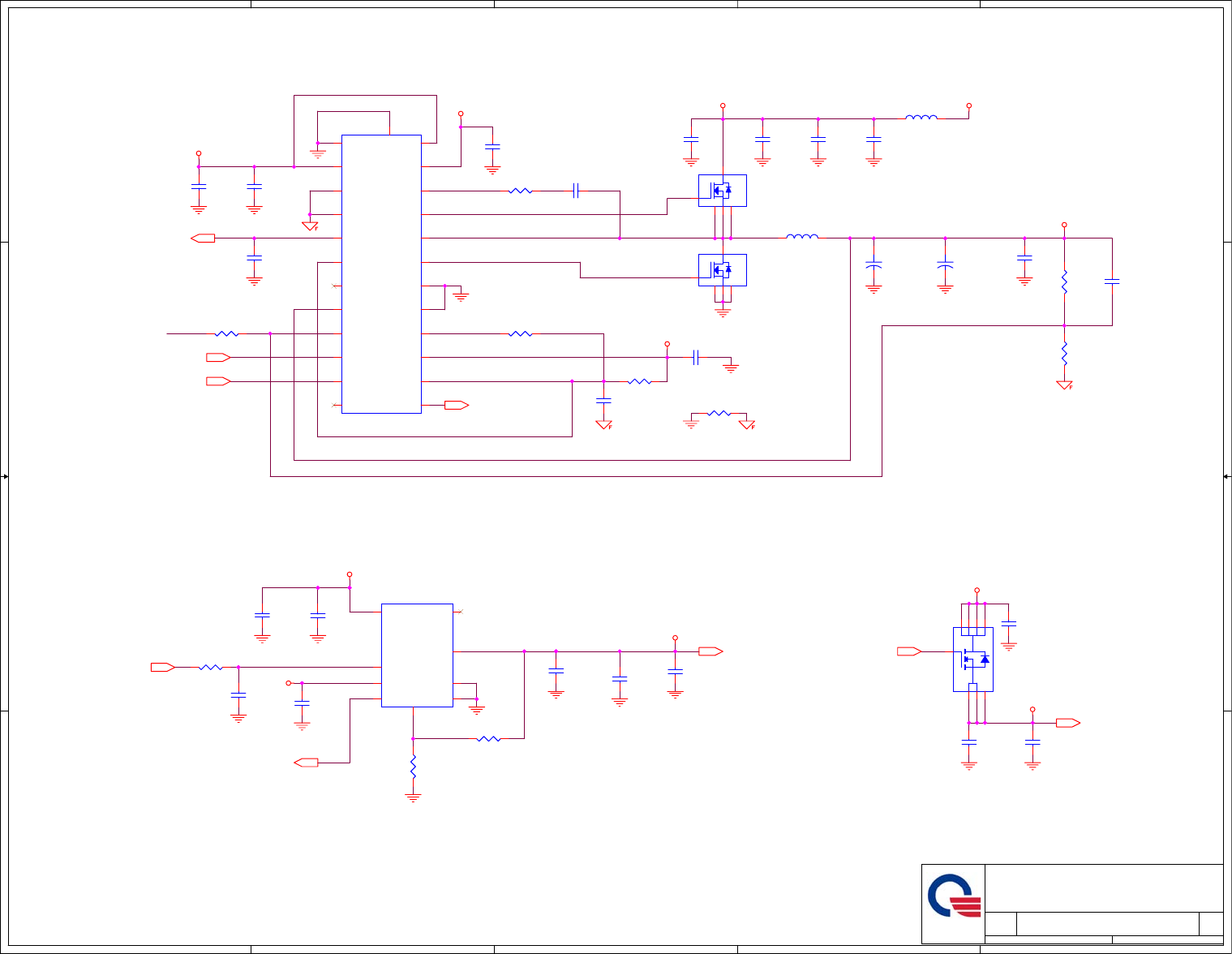The image size is (1232, 954).
Task: Select the resistor joining the two different ground symbols
Action: pyautogui.click(x=719, y=414)
